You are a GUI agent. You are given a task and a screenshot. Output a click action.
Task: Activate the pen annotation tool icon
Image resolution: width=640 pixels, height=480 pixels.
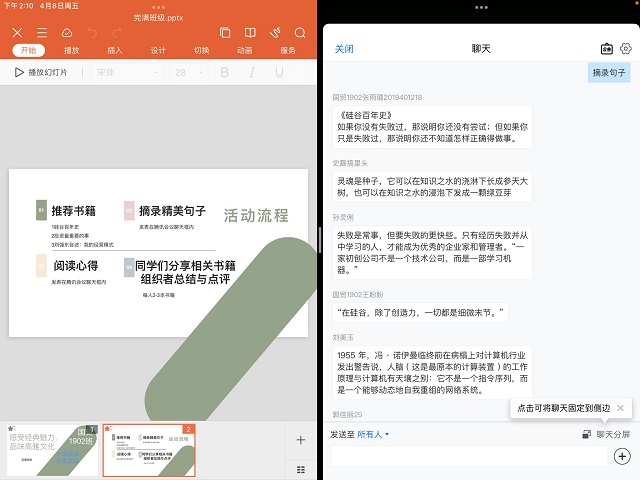click(x=275, y=33)
